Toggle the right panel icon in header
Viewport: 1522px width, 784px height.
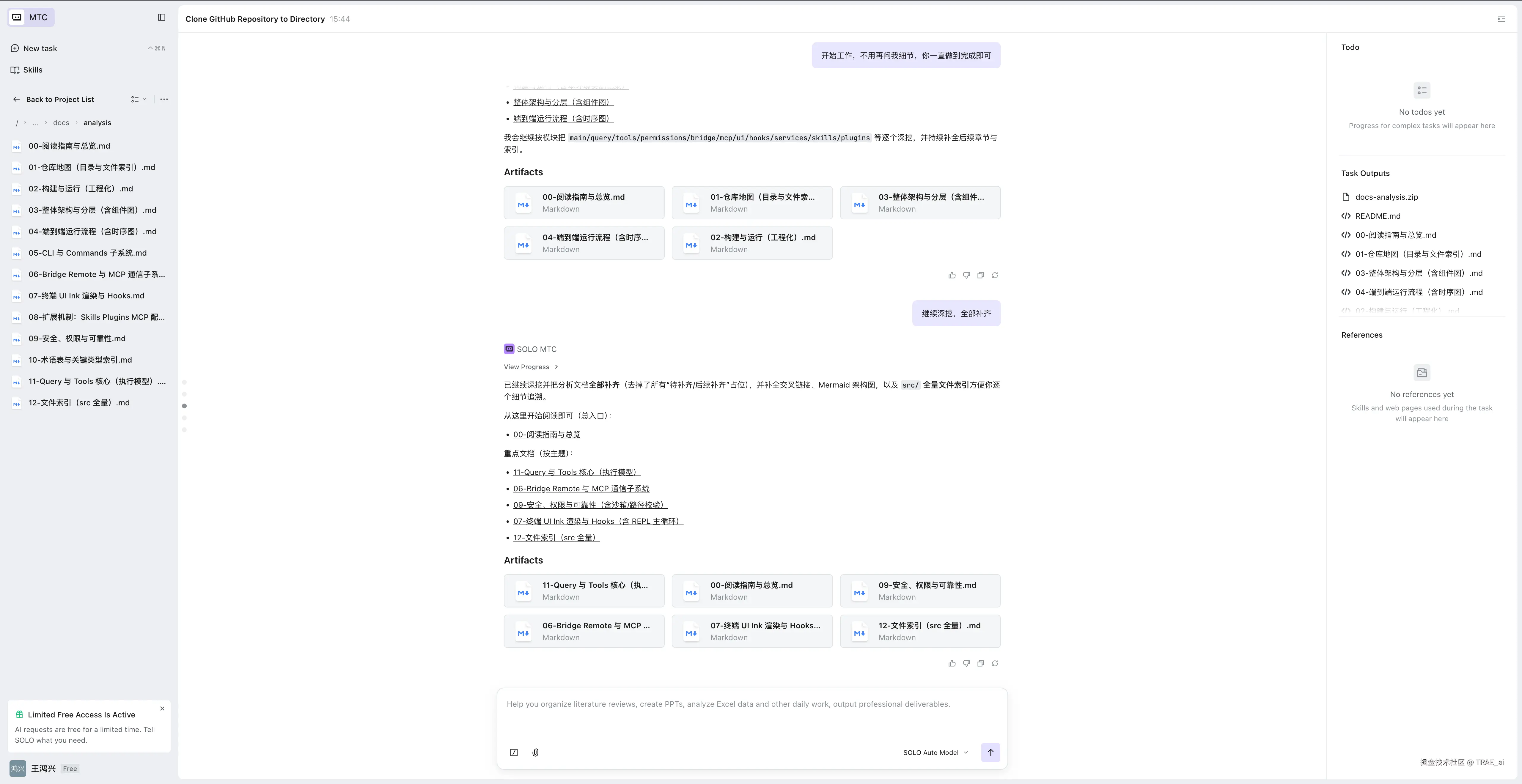(1501, 19)
